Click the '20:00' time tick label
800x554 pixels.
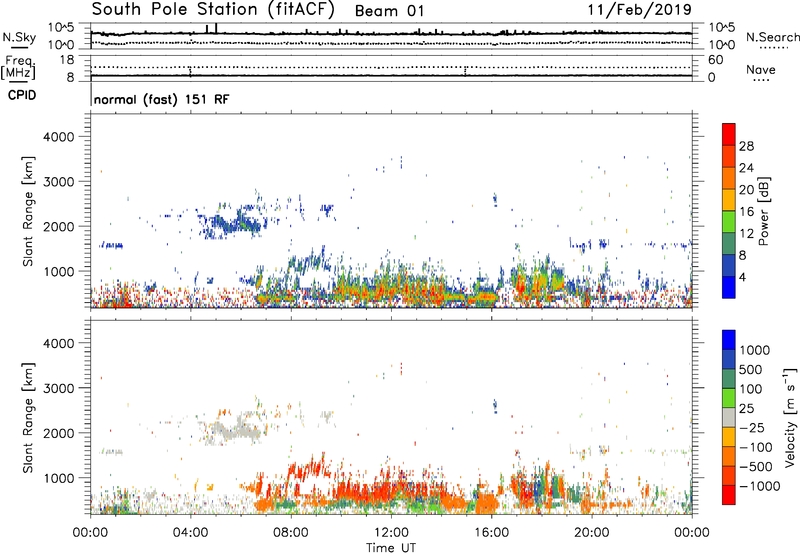[x=591, y=533]
